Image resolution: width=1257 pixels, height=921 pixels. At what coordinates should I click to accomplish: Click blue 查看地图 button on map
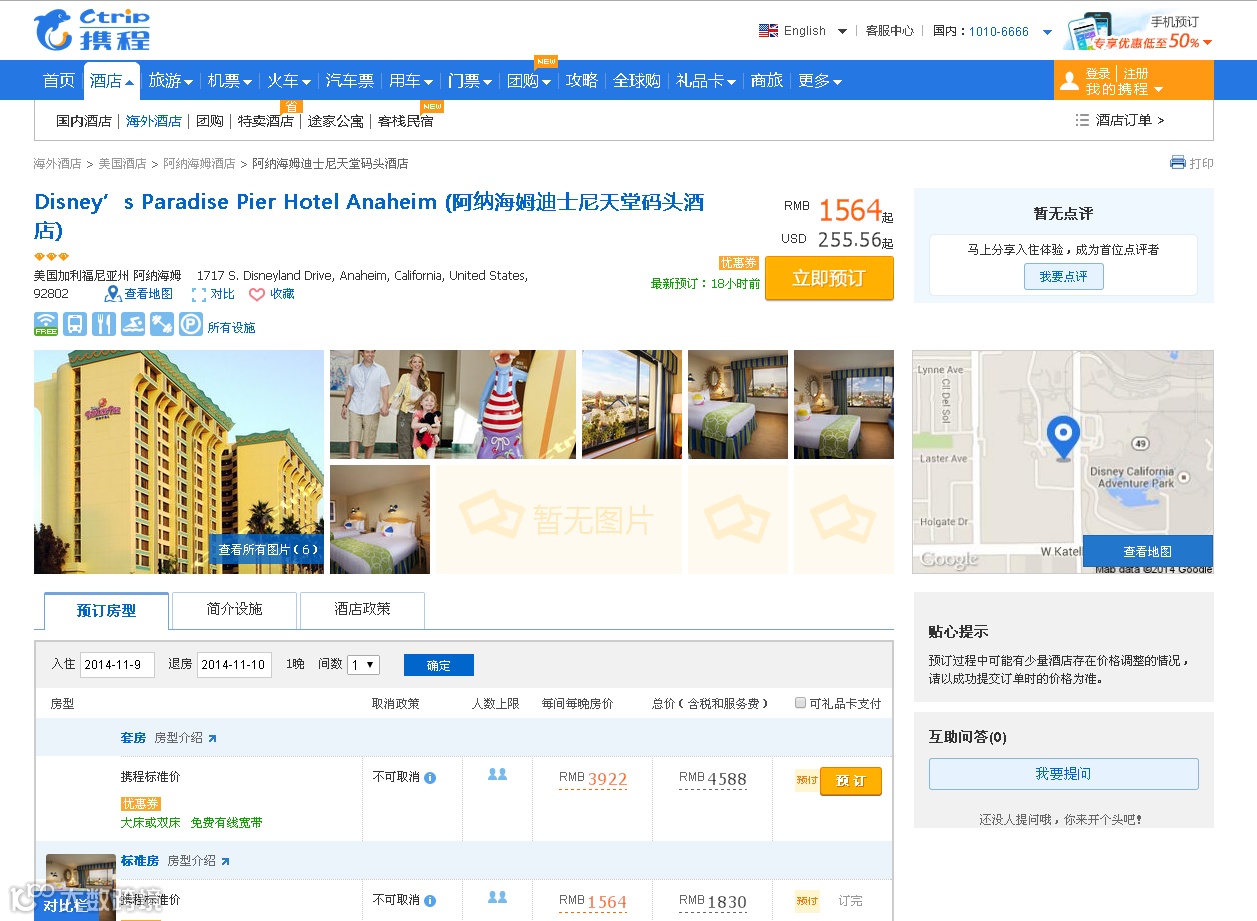(x=1147, y=551)
